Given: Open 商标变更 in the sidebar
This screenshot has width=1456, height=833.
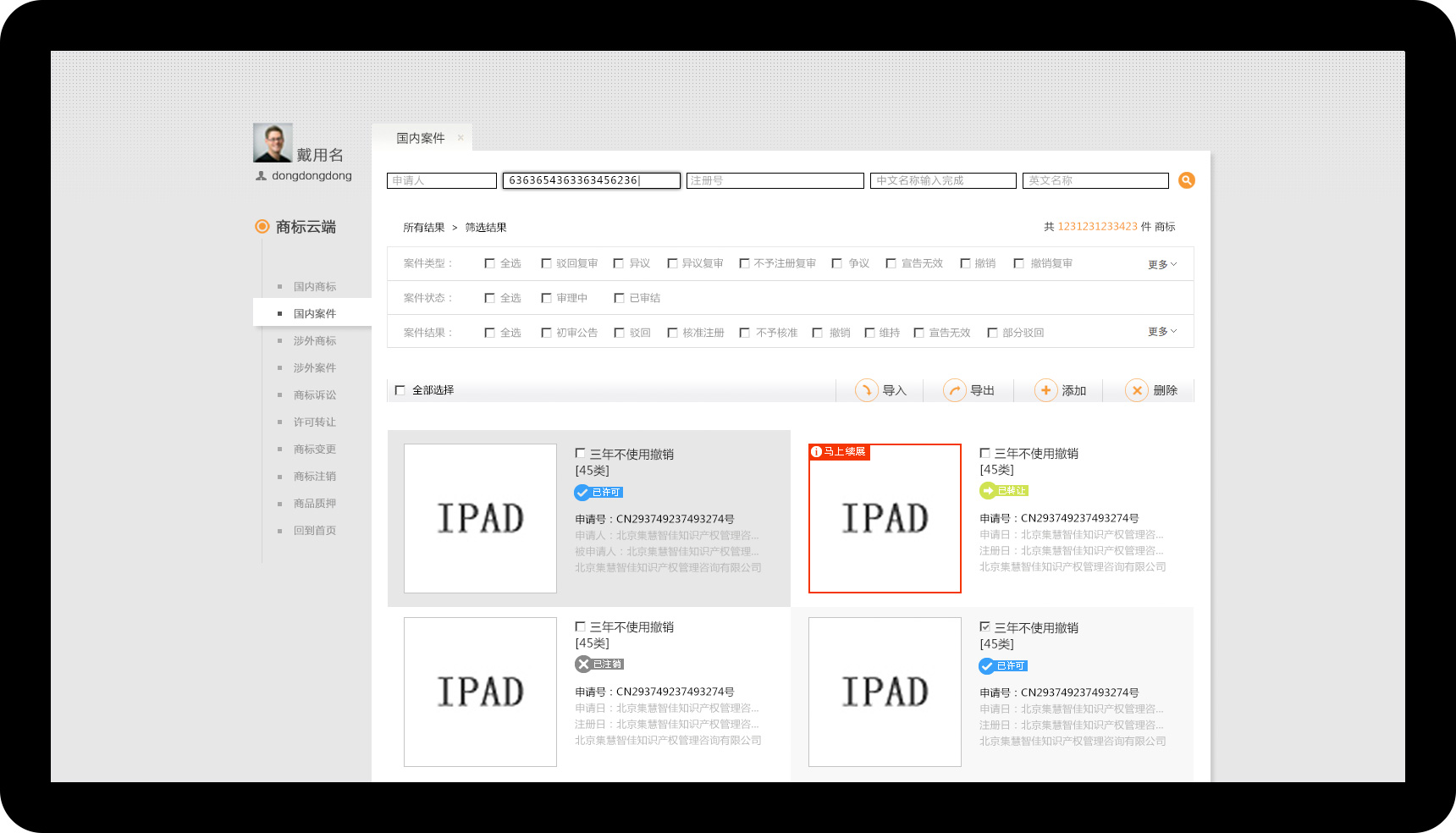Looking at the screenshot, I should (x=315, y=450).
